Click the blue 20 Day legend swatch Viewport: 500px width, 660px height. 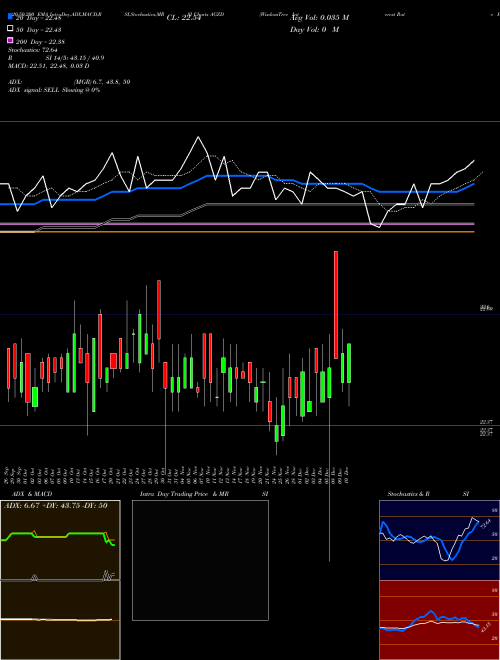(x=10, y=16)
